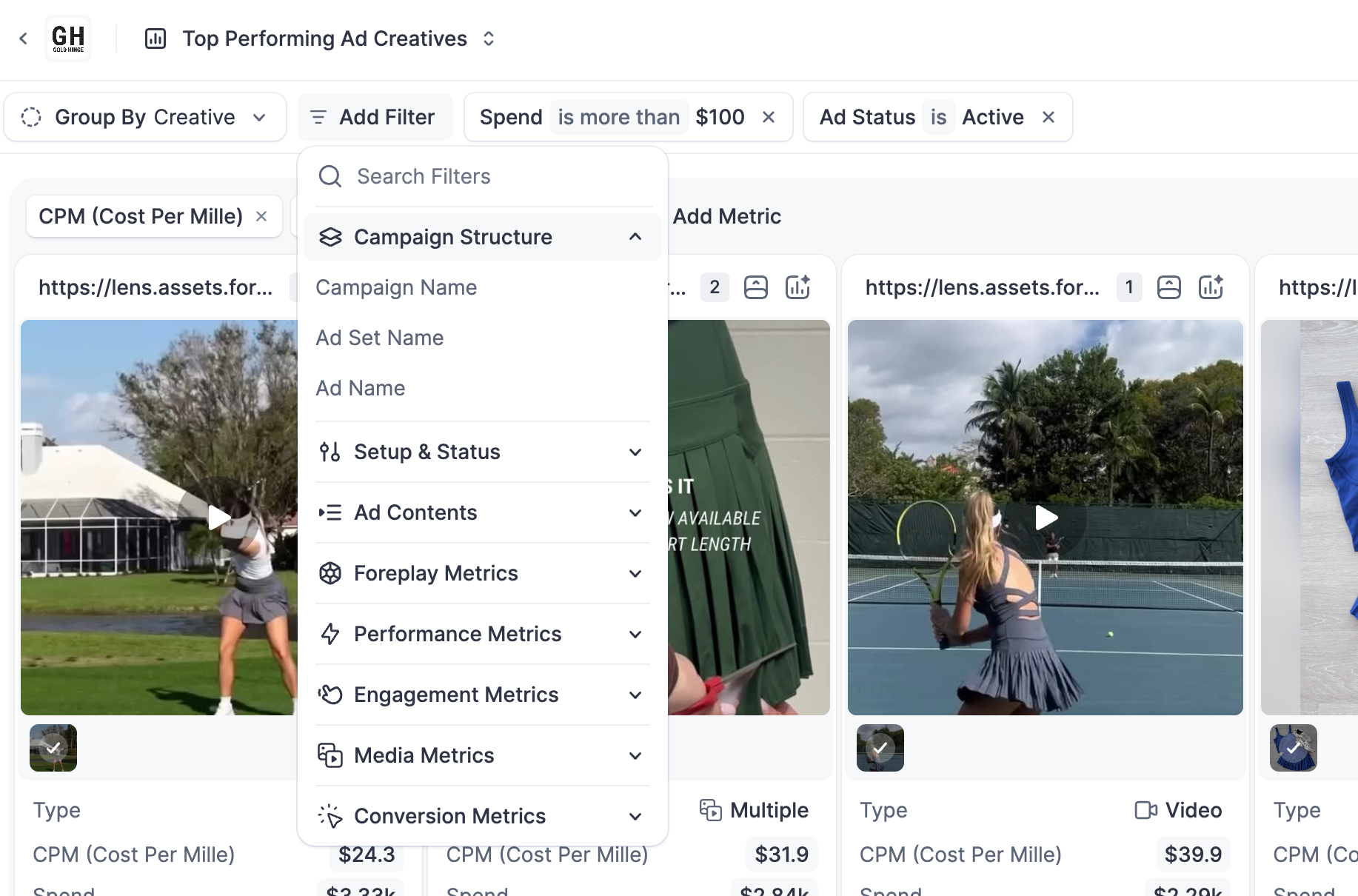Image resolution: width=1358 pixels, height=896 pixels.
Task: Toggle the blue outfit creative's checked thumbnail
Action: click(x=1294, y=748)
